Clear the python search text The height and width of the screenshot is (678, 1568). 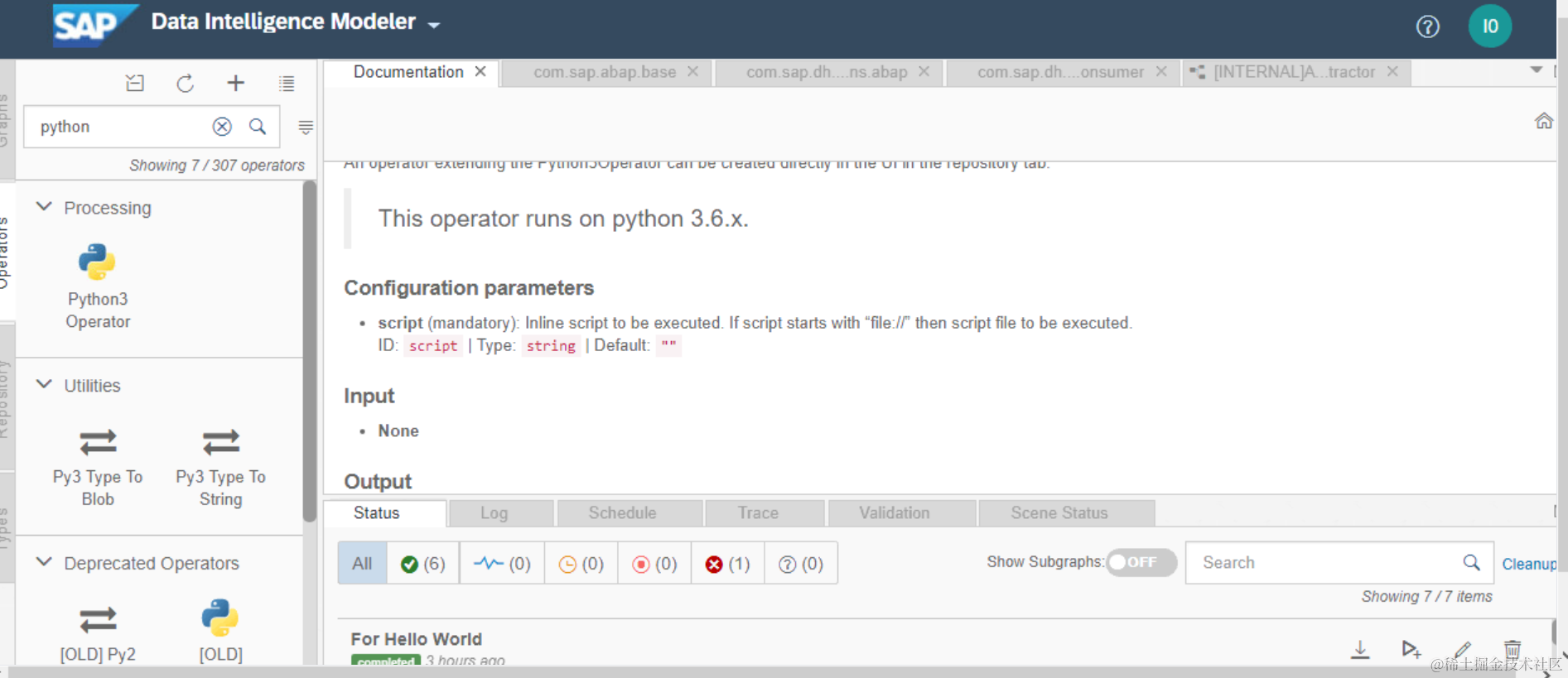(x=222, y=127)
